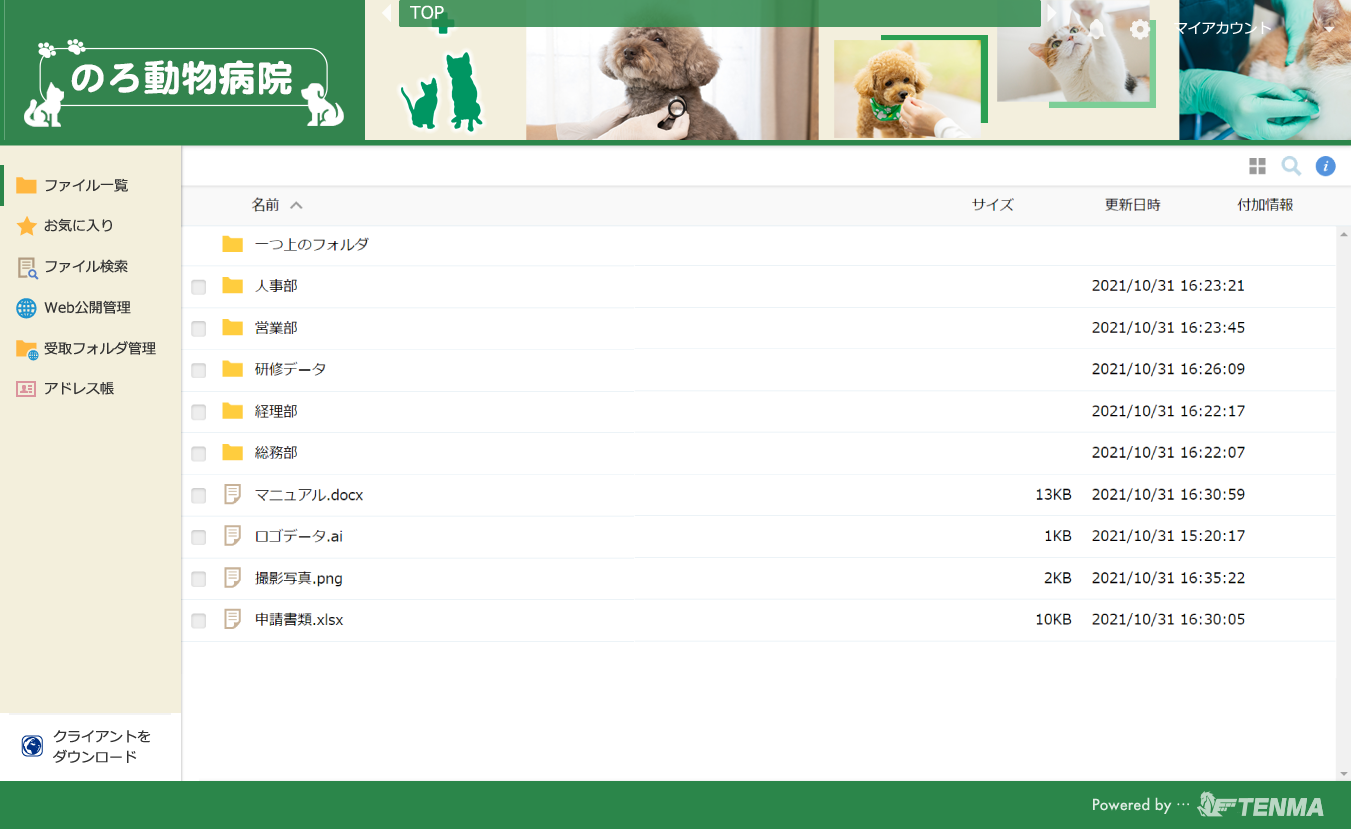Select the 撮影写真.png checkbox

(x=199, y=579)
